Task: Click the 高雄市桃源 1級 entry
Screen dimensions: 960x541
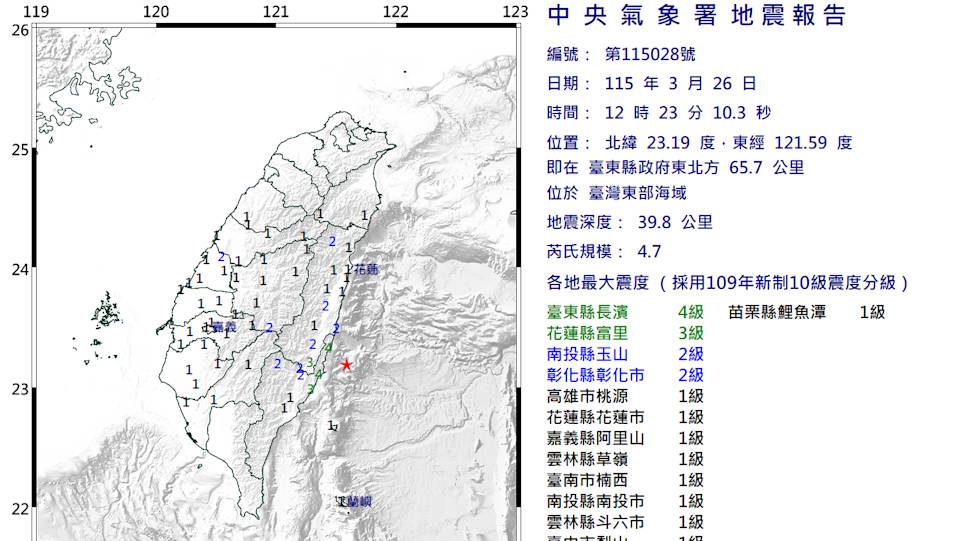Action: click(625, 396)
